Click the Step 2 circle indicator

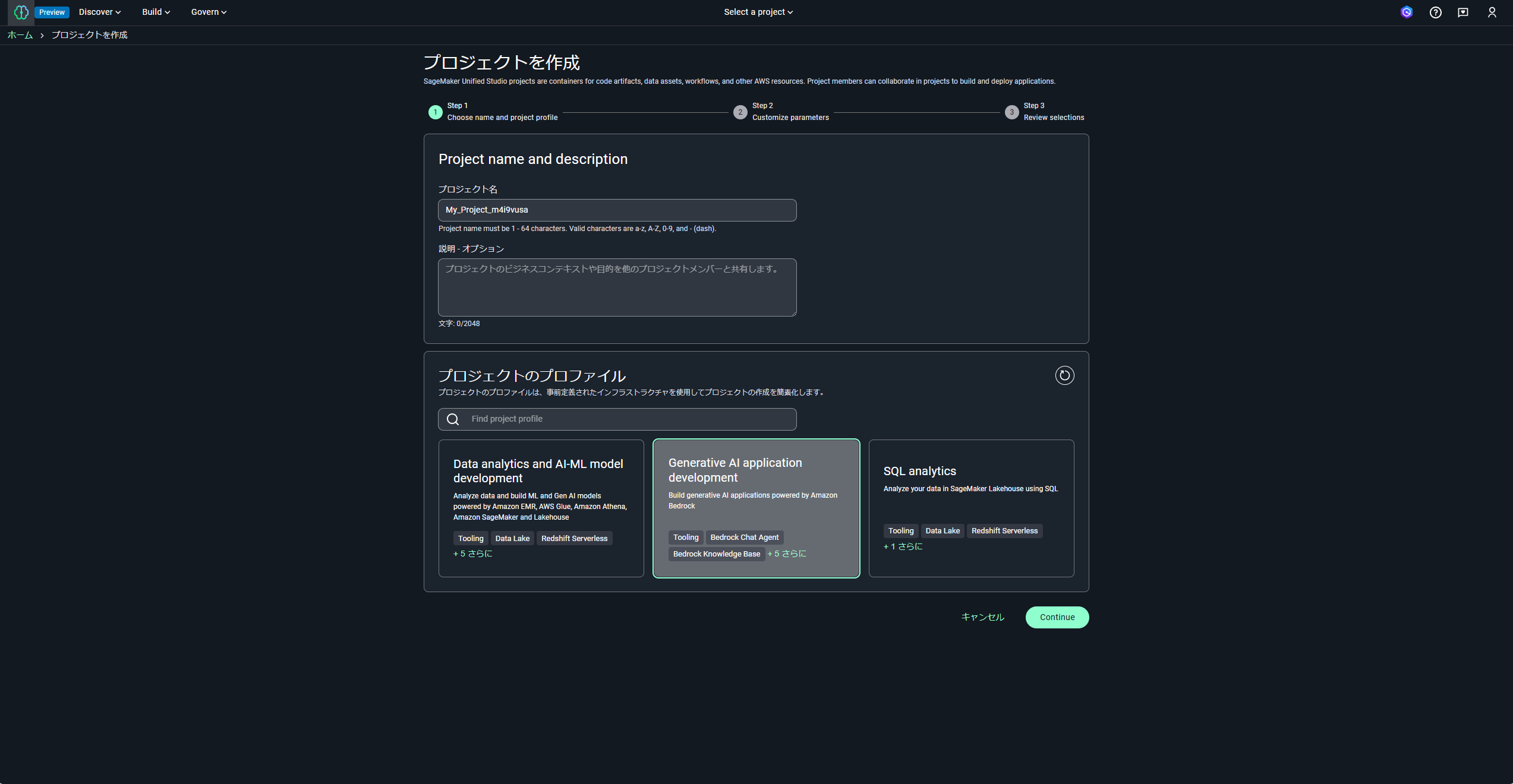pos(740,112)
